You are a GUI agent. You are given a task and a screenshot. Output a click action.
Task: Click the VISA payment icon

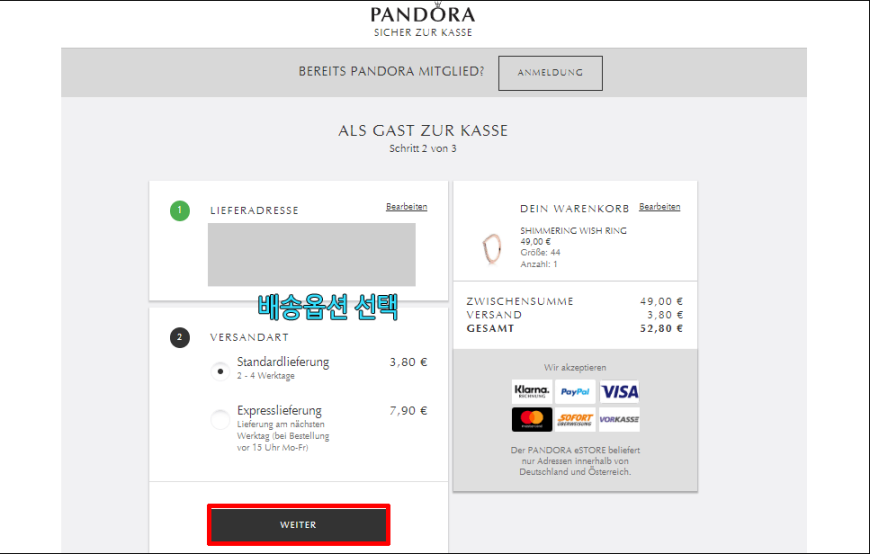pyautogui.click(x=619, y=392)
